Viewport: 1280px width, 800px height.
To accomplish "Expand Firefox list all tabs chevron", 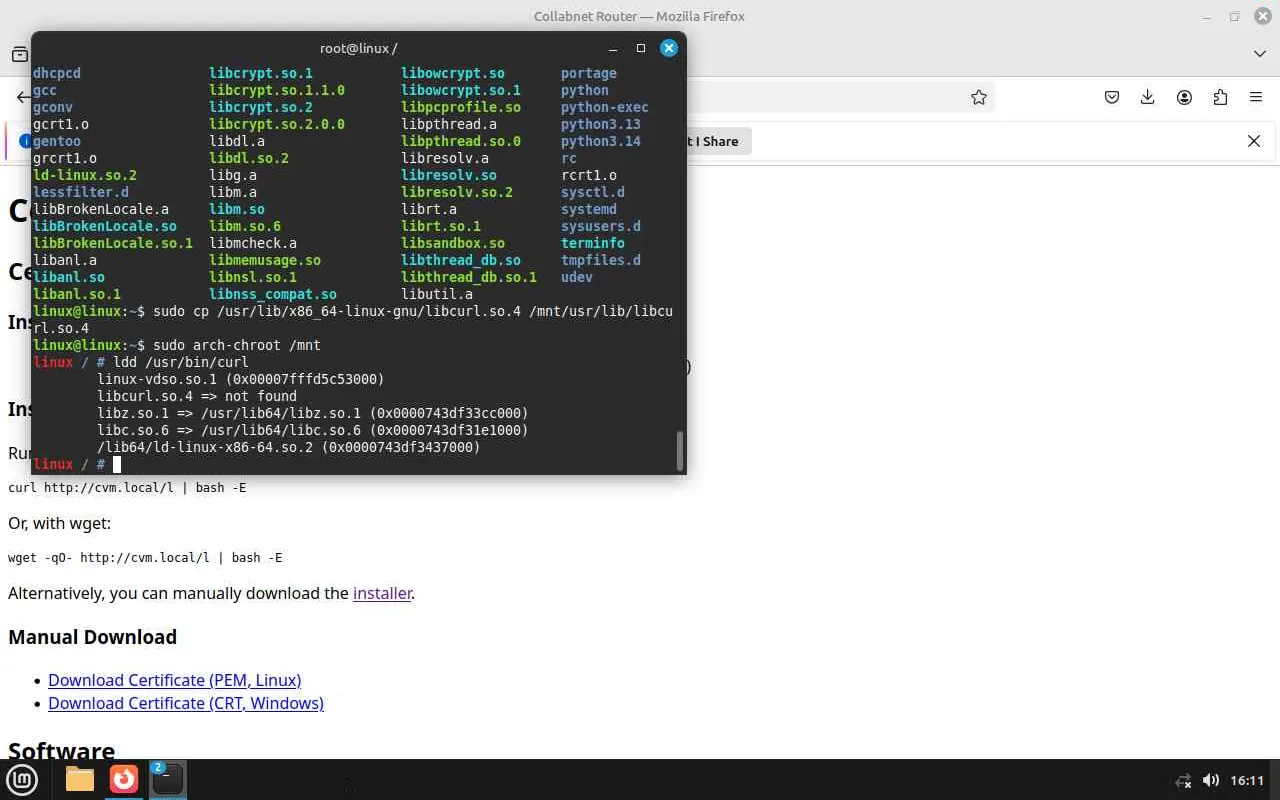I will coord(1260,53).
